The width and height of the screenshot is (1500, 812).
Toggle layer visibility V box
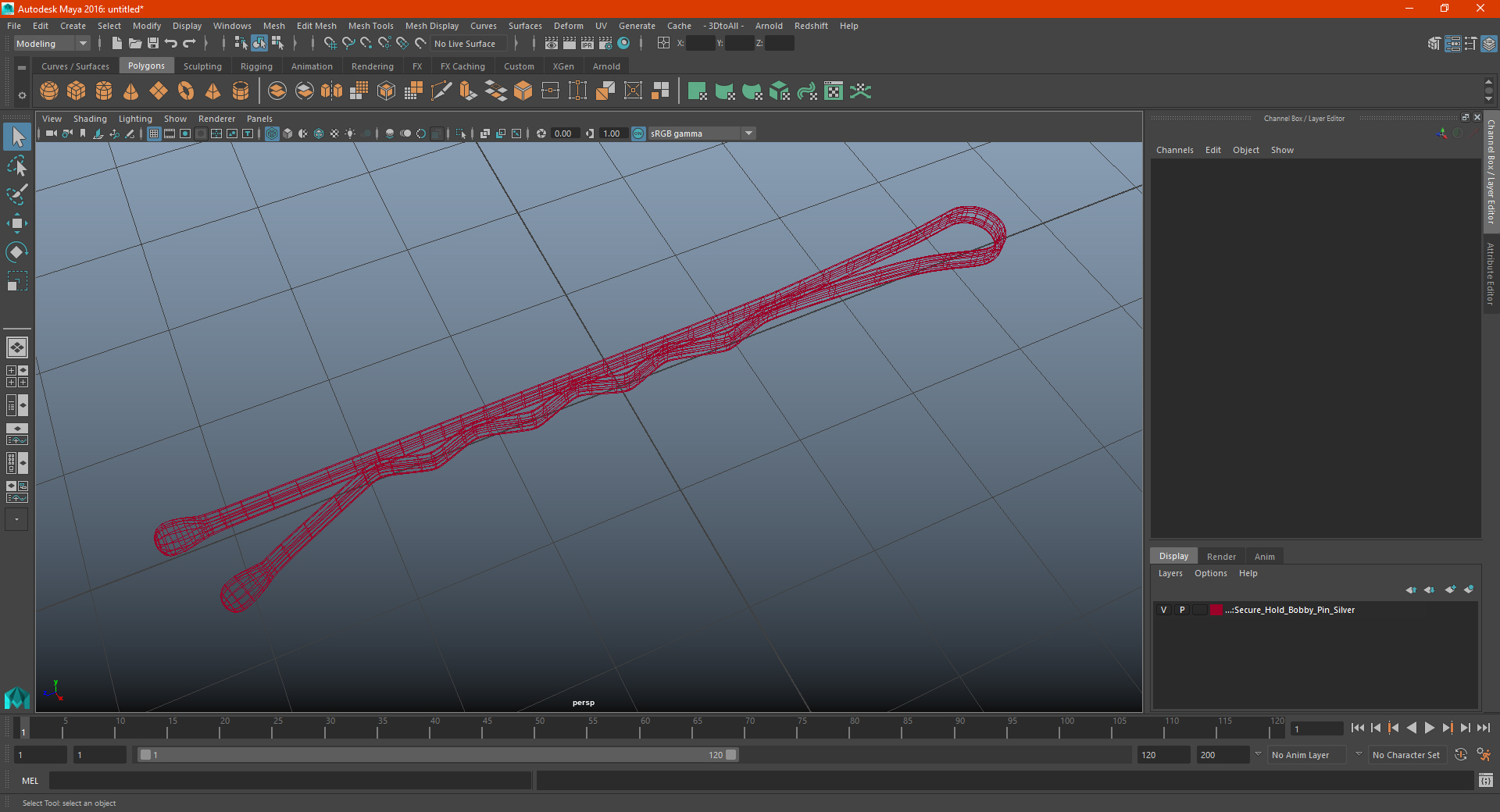(x=1163, y=610)
